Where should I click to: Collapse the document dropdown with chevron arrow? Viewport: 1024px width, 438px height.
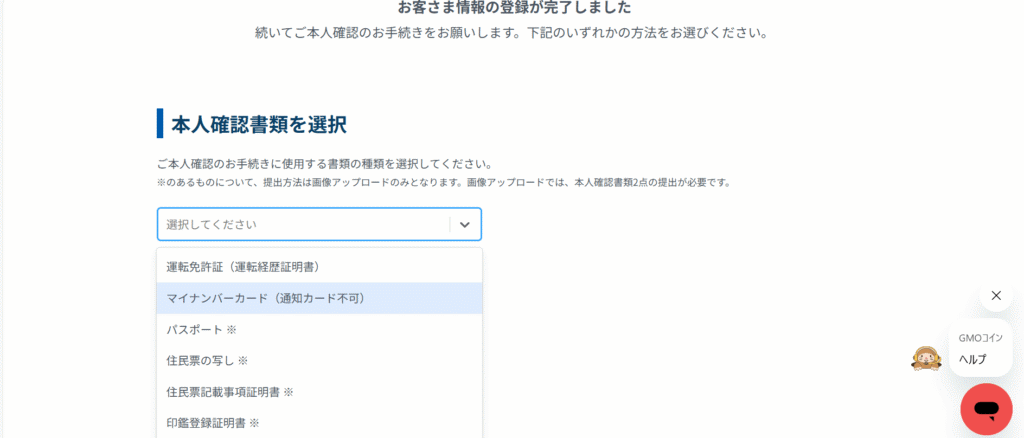coord(464,225)
